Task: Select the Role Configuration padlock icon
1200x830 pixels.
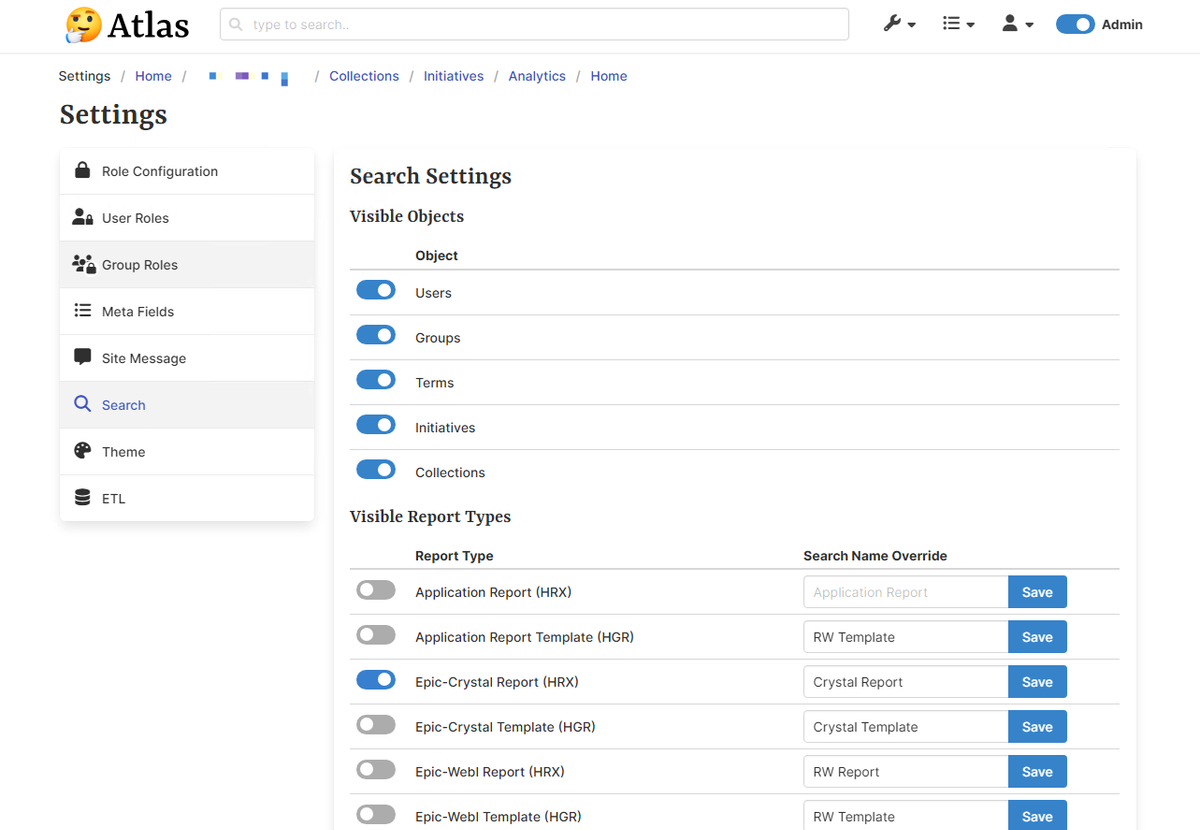Action: tap(82, 171)
